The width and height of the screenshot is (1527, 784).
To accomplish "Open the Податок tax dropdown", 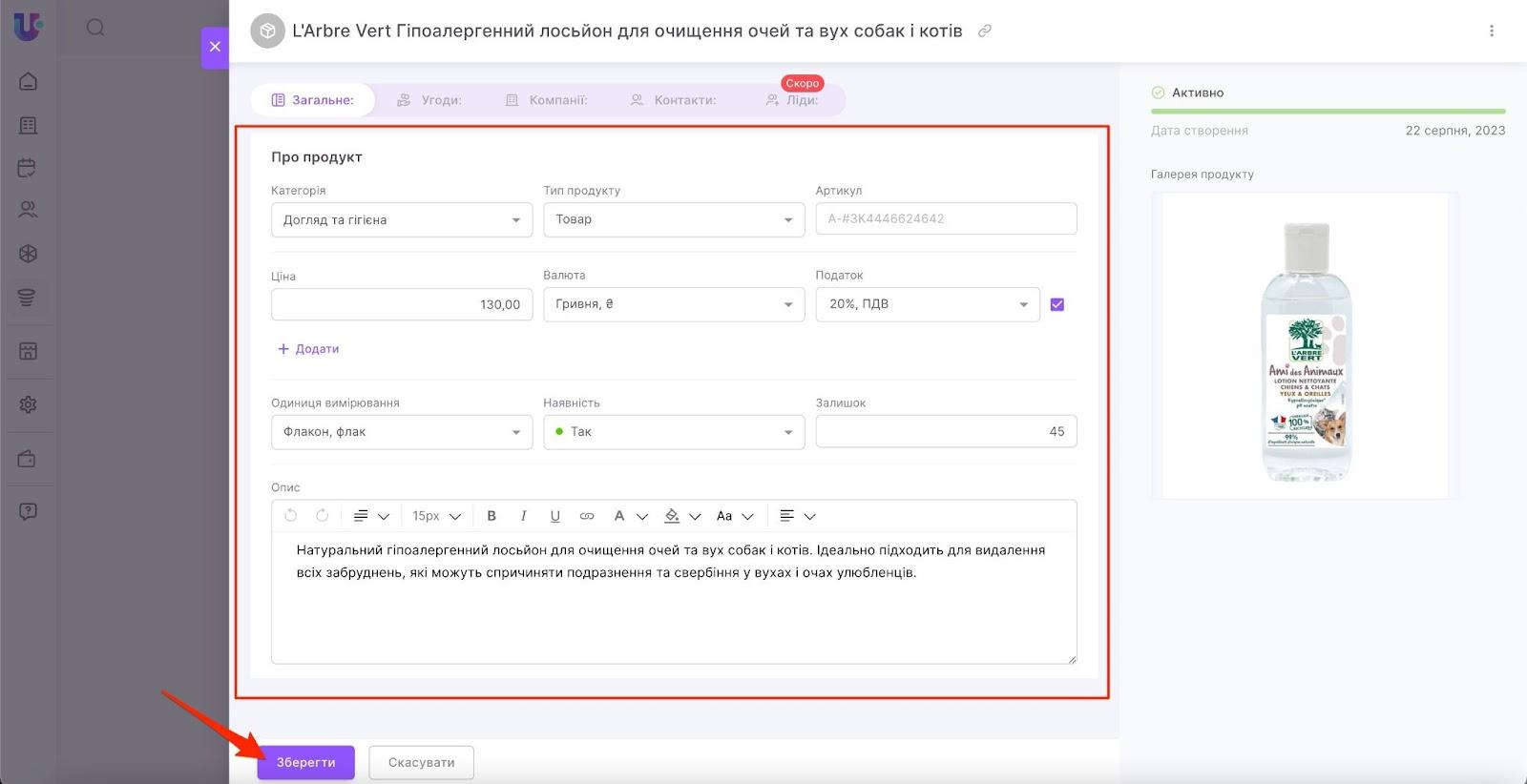I will (927, 304).
